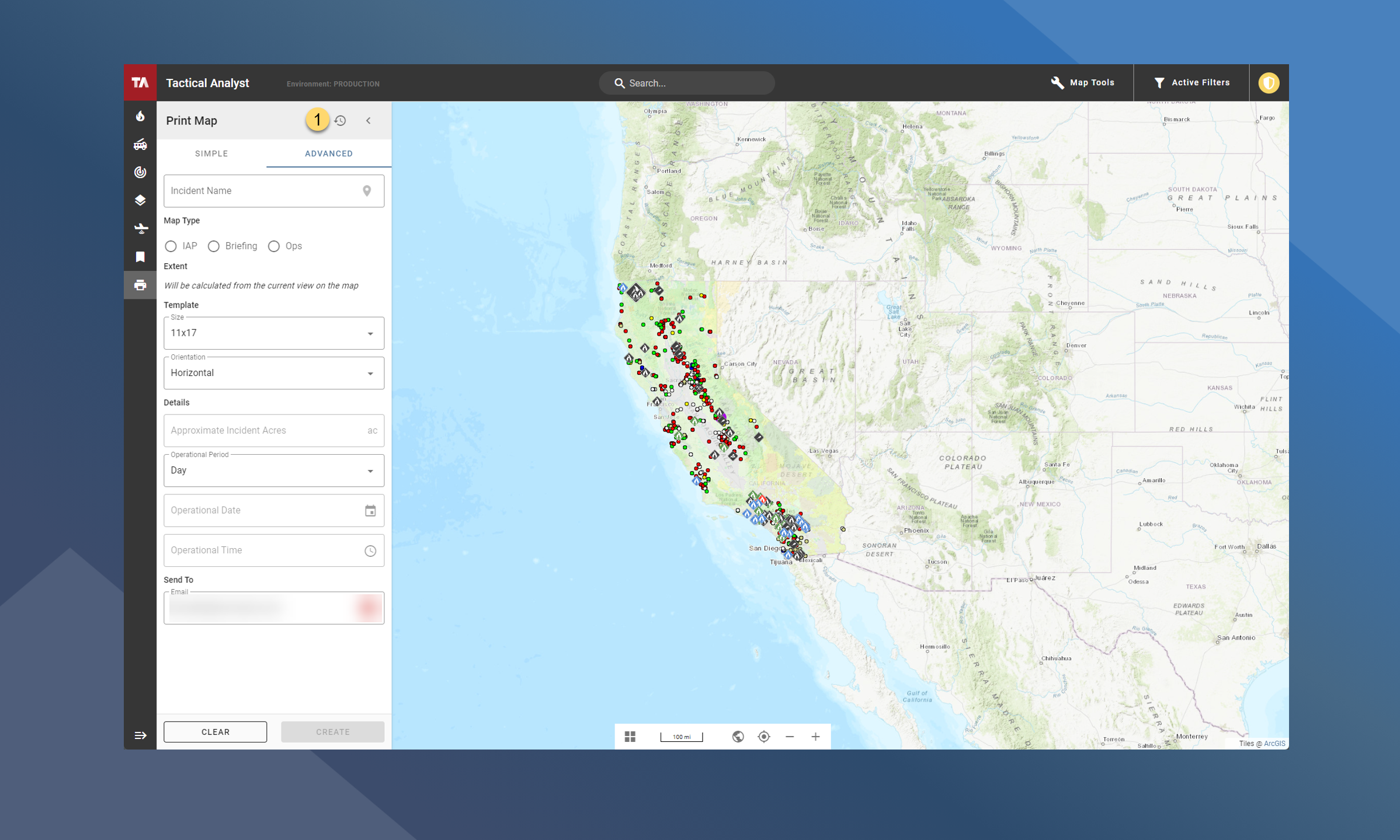The height and width of the screenshot is (840, 1400).
Task: Open the yellow shield user avatar
Action: coord(1269,83)
